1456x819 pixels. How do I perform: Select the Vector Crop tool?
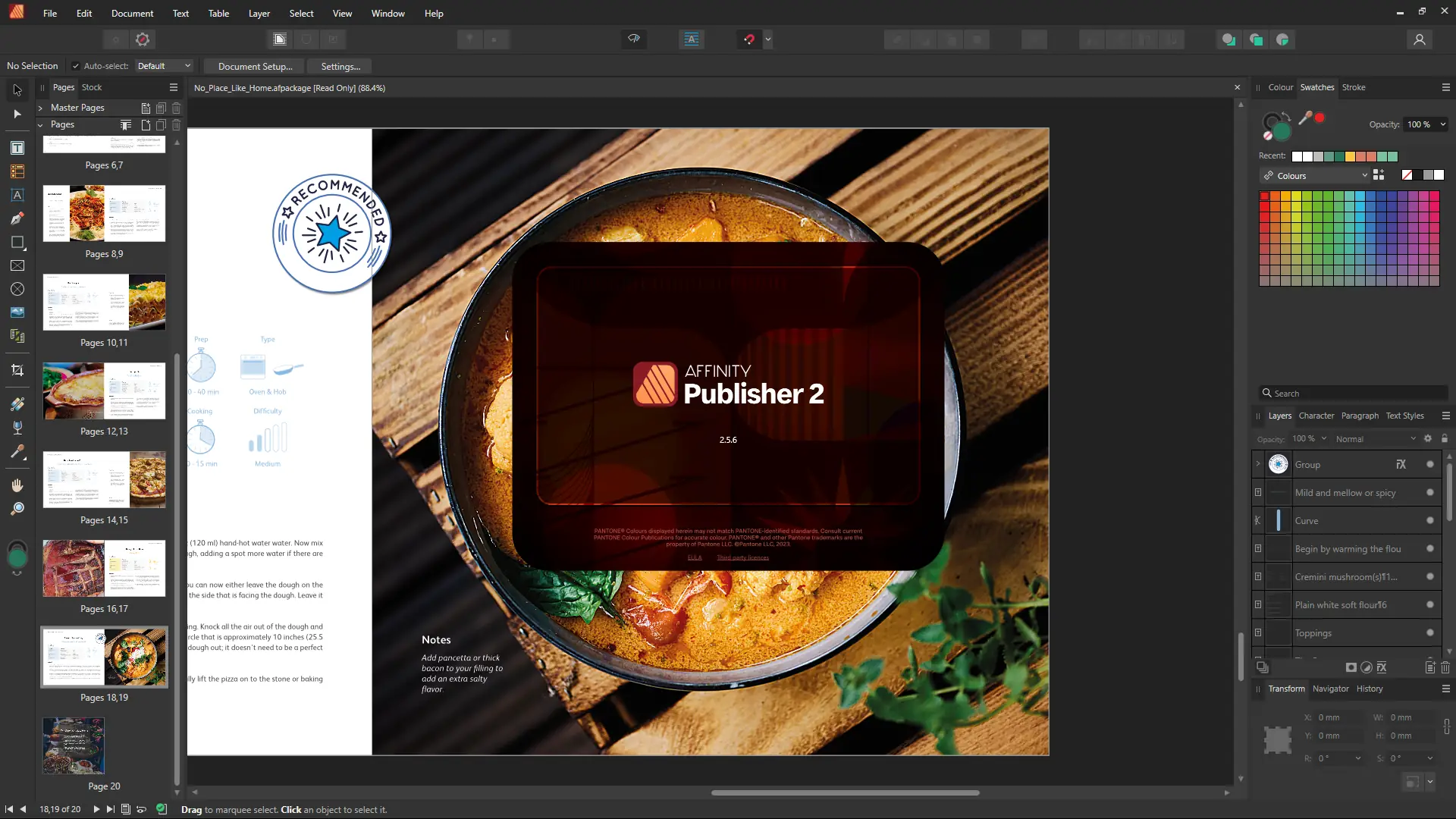click(17, 371)
